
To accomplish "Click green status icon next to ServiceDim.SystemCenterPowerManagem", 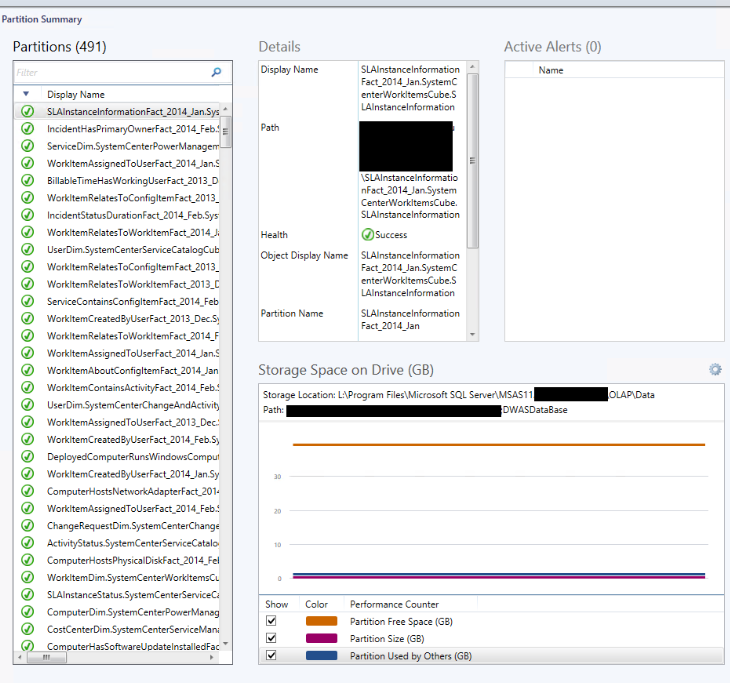I will coord(28,146).
